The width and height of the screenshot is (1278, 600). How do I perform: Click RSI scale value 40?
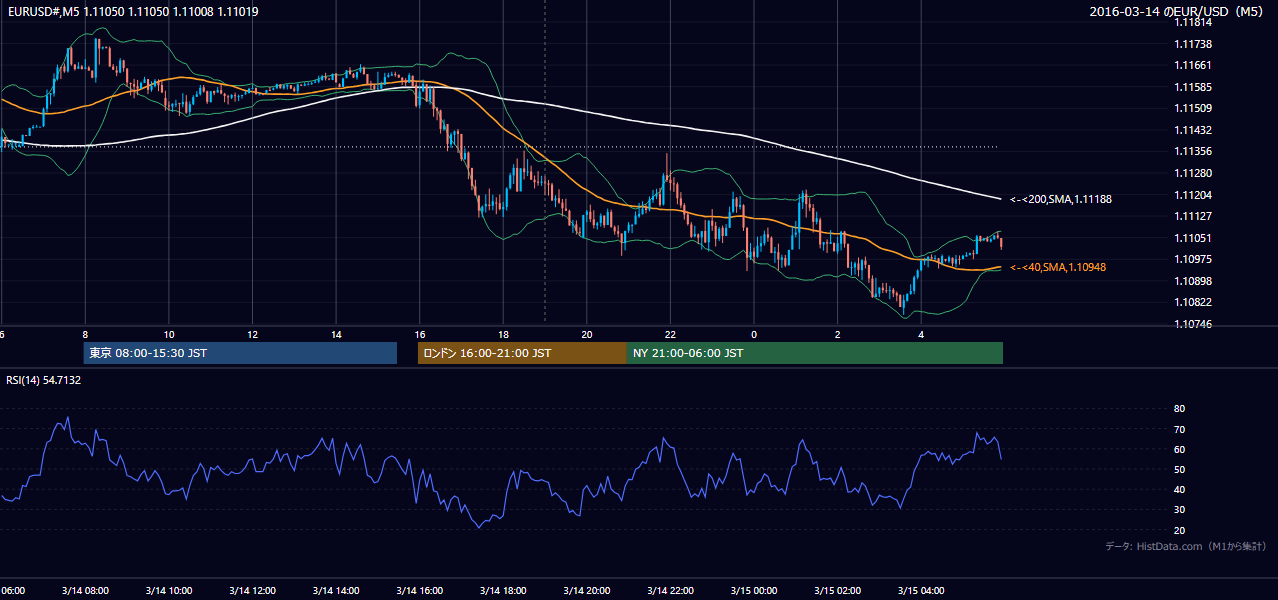[1179, 489]
